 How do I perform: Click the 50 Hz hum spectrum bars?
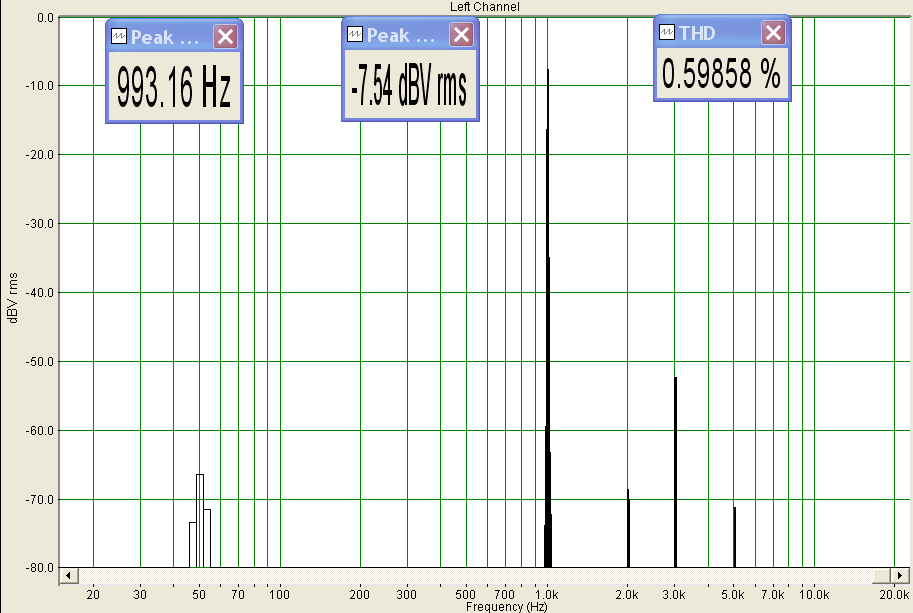click(x=200, y=520)
